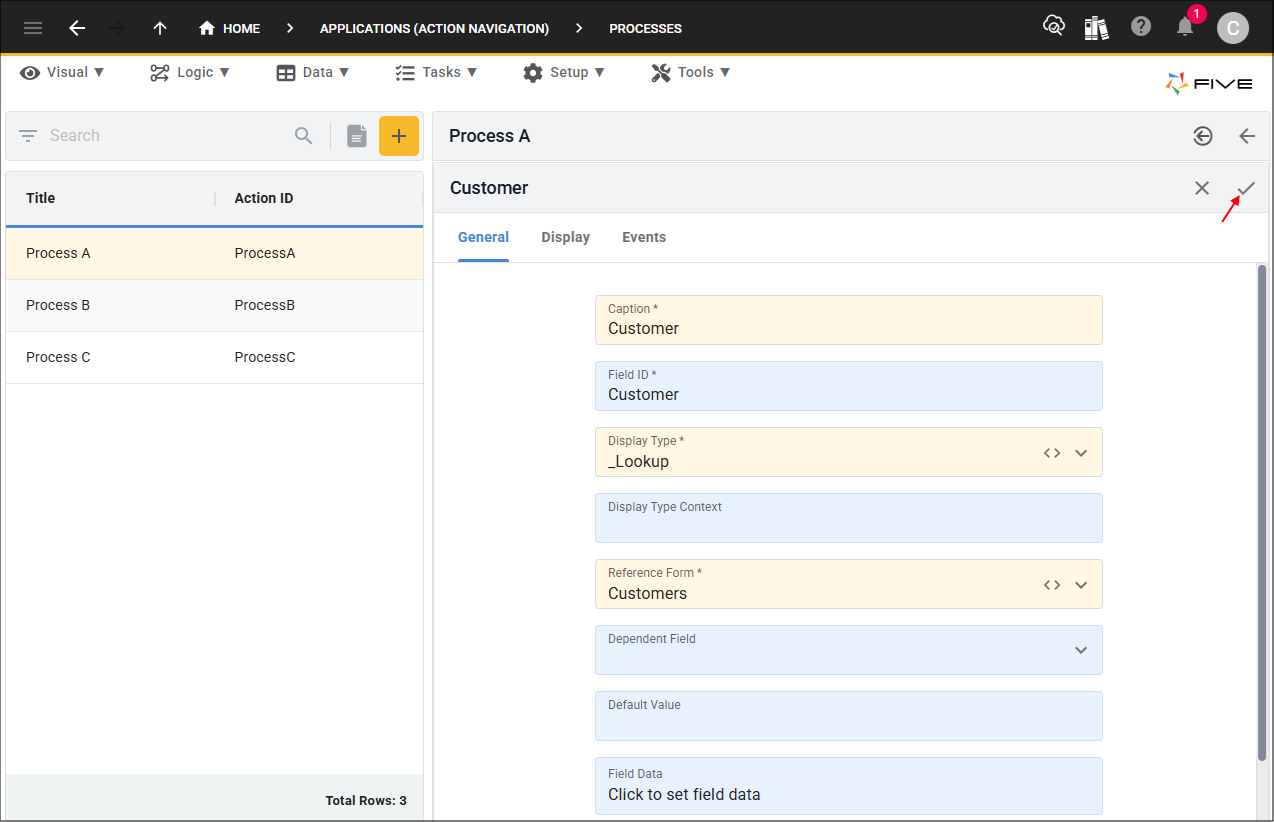
Task: Go back with the left arrow
Action: [x=77, y=28]
